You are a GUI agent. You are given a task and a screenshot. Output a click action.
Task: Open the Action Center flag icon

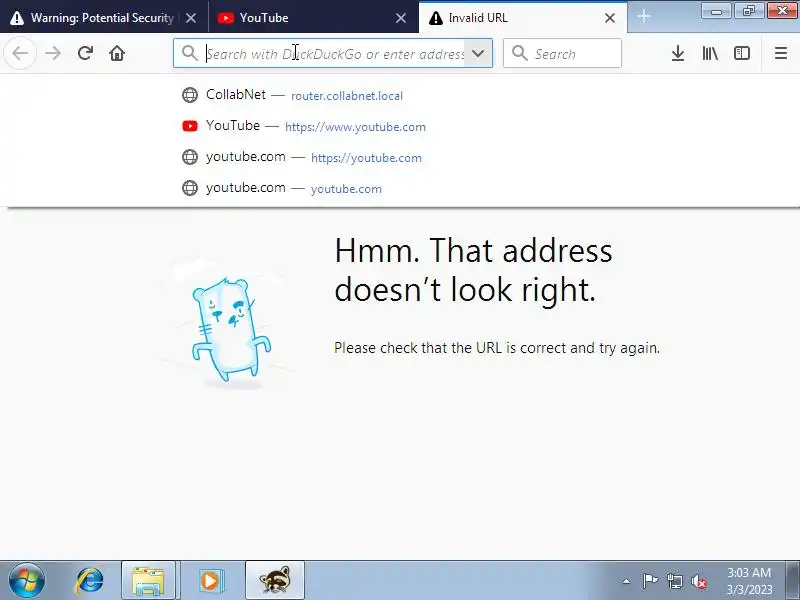[x=650, y=581]
